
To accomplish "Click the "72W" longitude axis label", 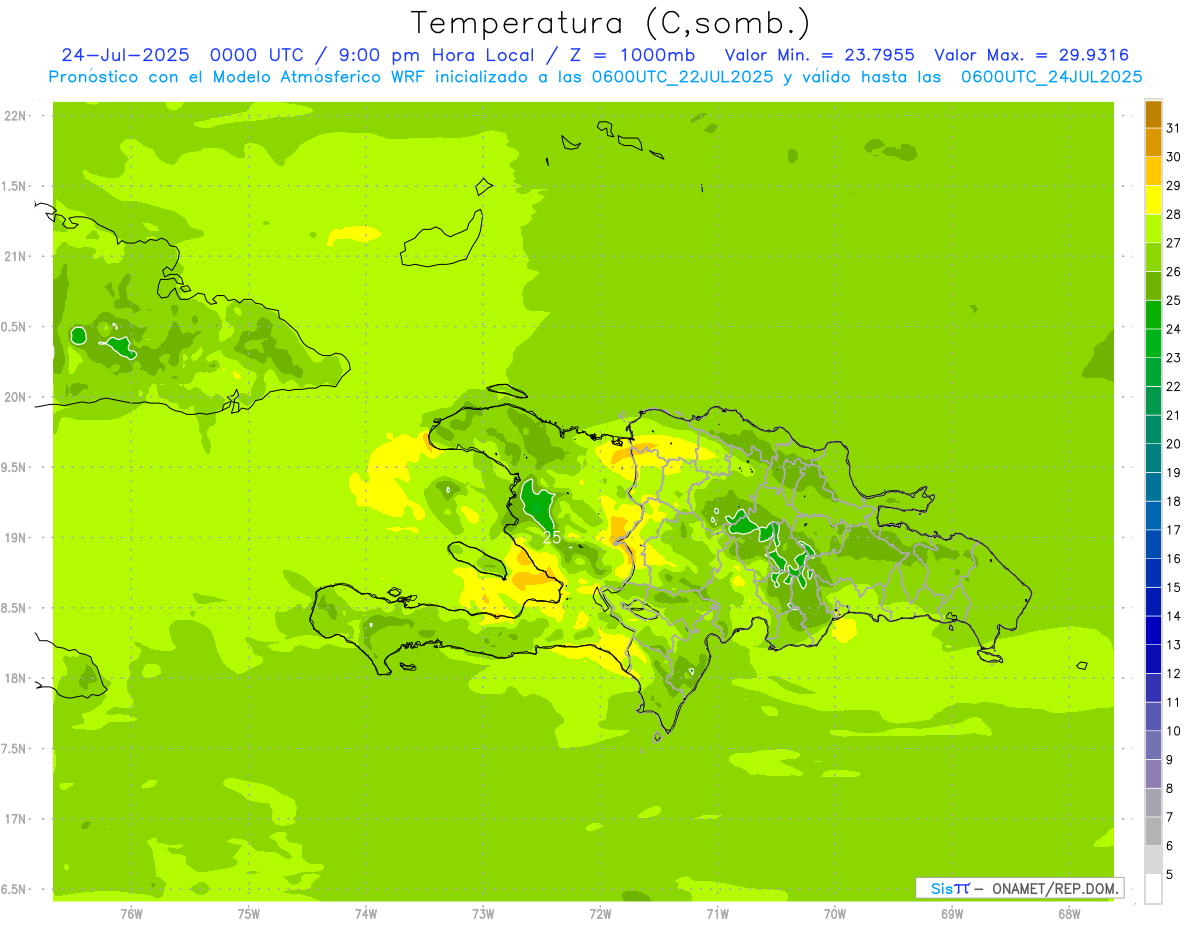I will (601, 914).
